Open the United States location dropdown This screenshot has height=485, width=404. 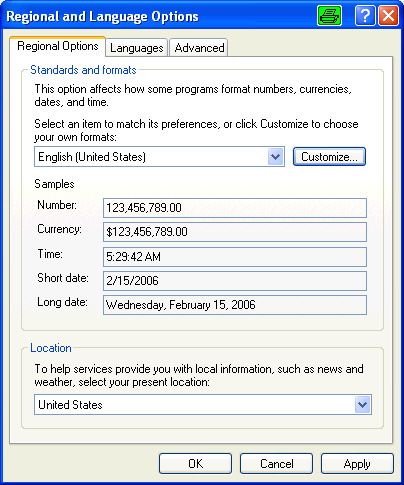(203, 405)
